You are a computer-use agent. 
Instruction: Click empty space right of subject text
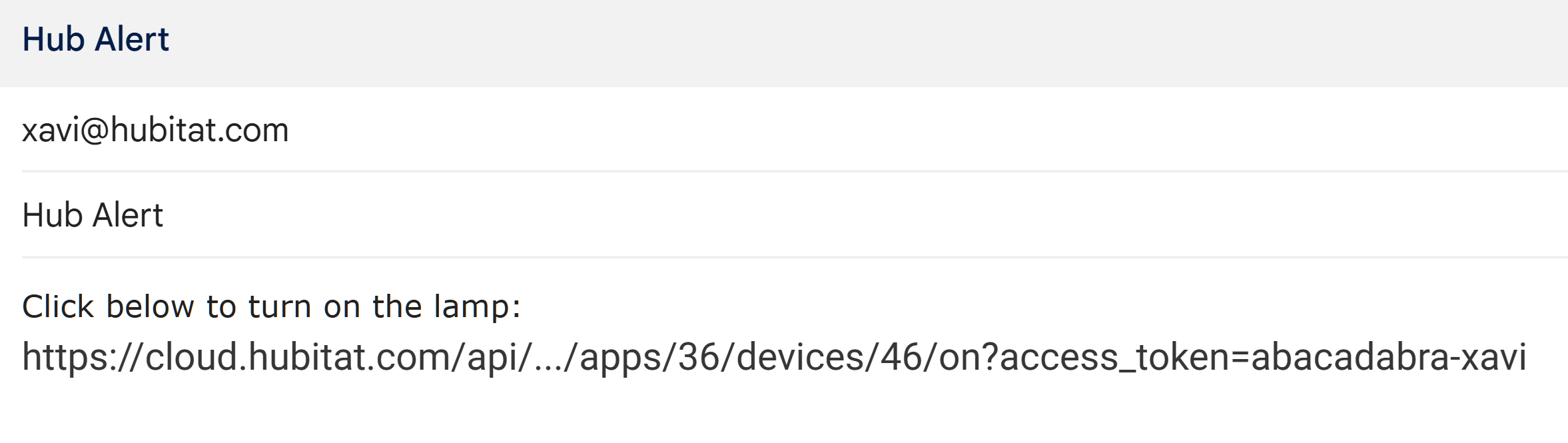coord(866,215)
